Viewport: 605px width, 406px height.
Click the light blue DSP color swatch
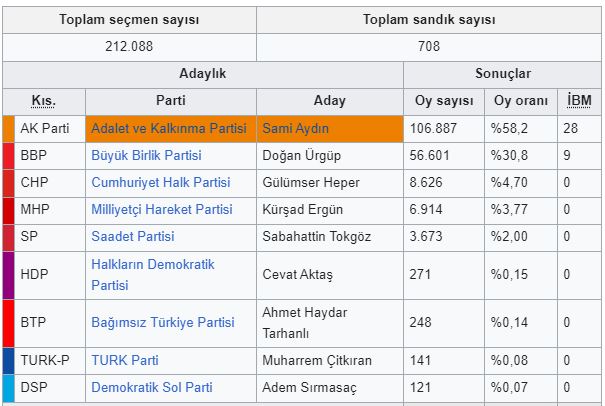(8, 387)
